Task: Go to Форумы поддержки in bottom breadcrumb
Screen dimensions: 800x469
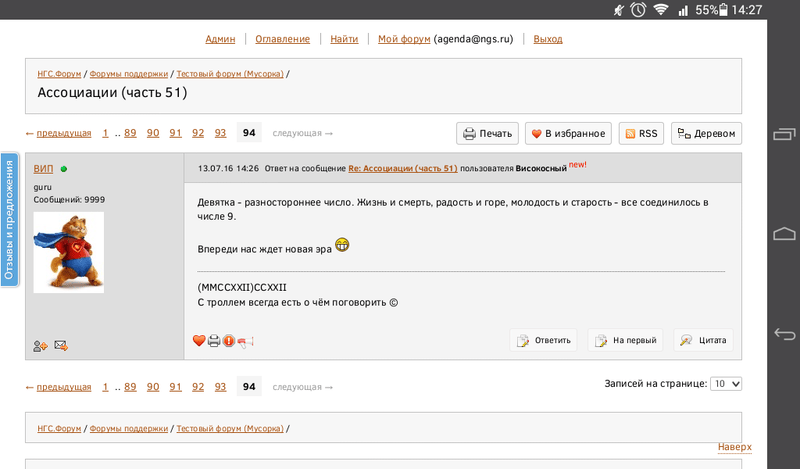Action: pyautogui.click(x=129, y=429)
